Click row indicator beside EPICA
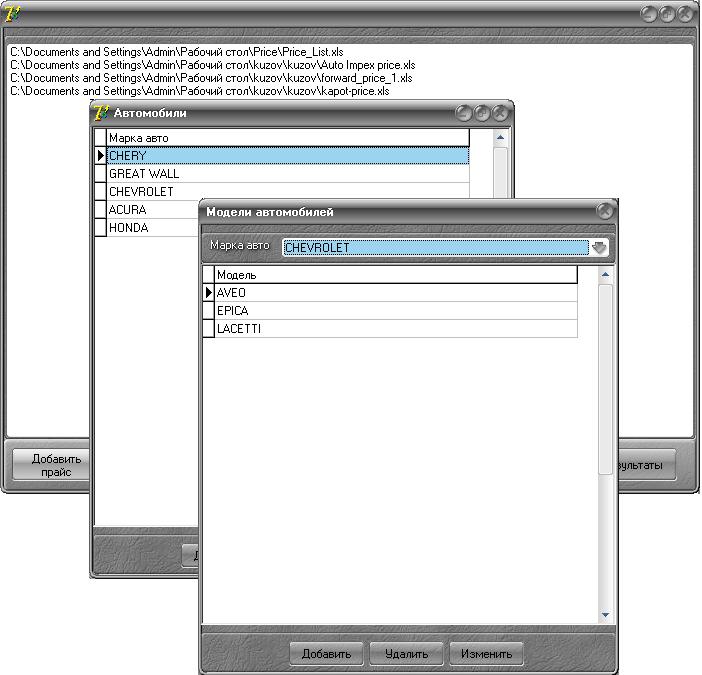 click(209, 311)
